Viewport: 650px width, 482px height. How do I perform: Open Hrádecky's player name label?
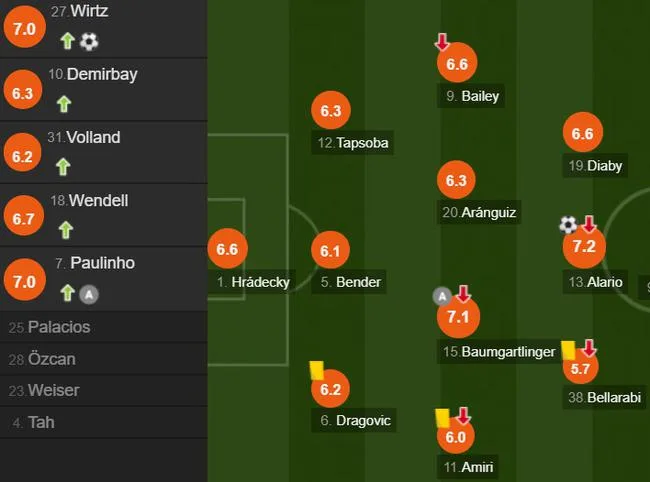pos(252,282)
